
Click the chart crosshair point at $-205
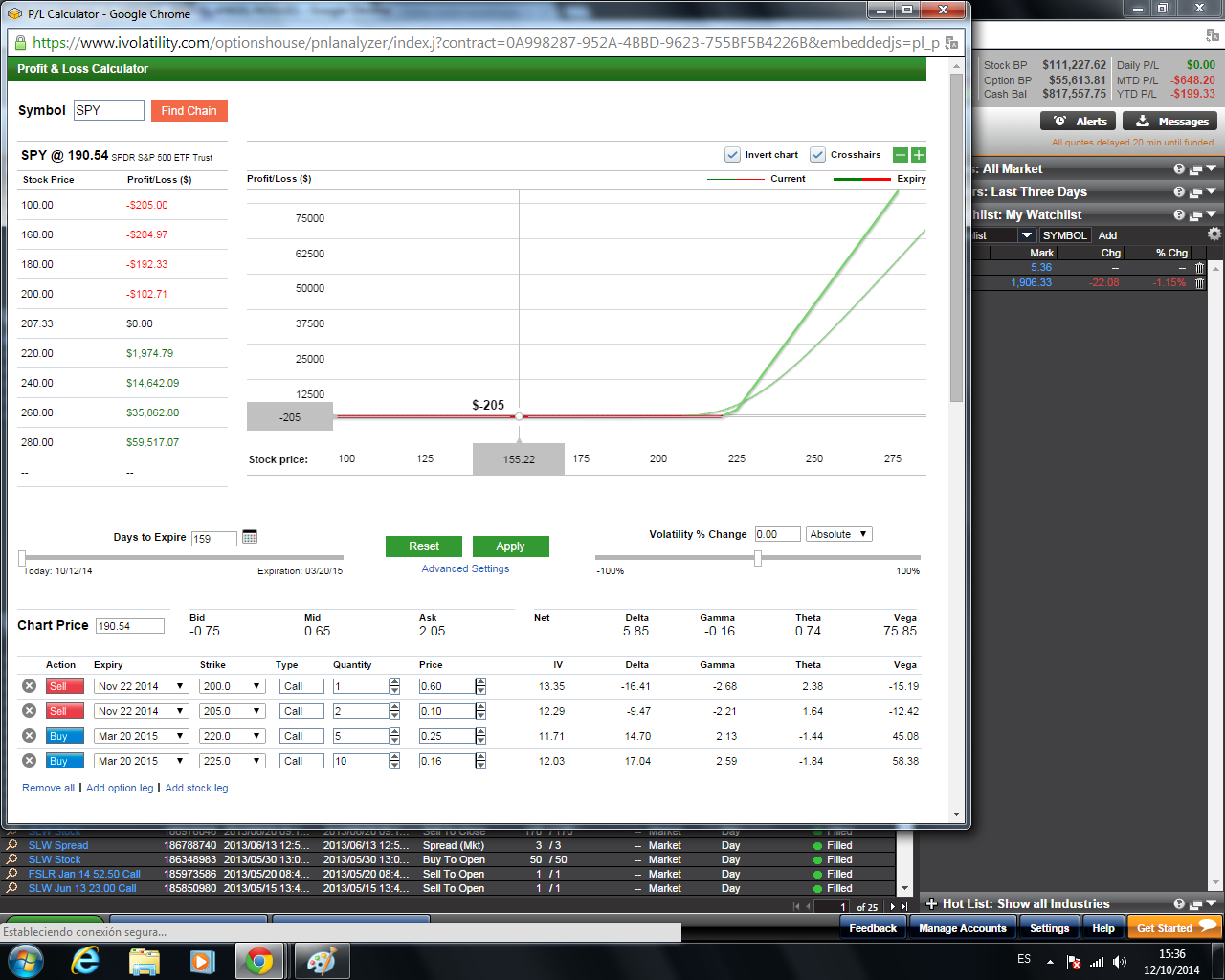point(519,416)
